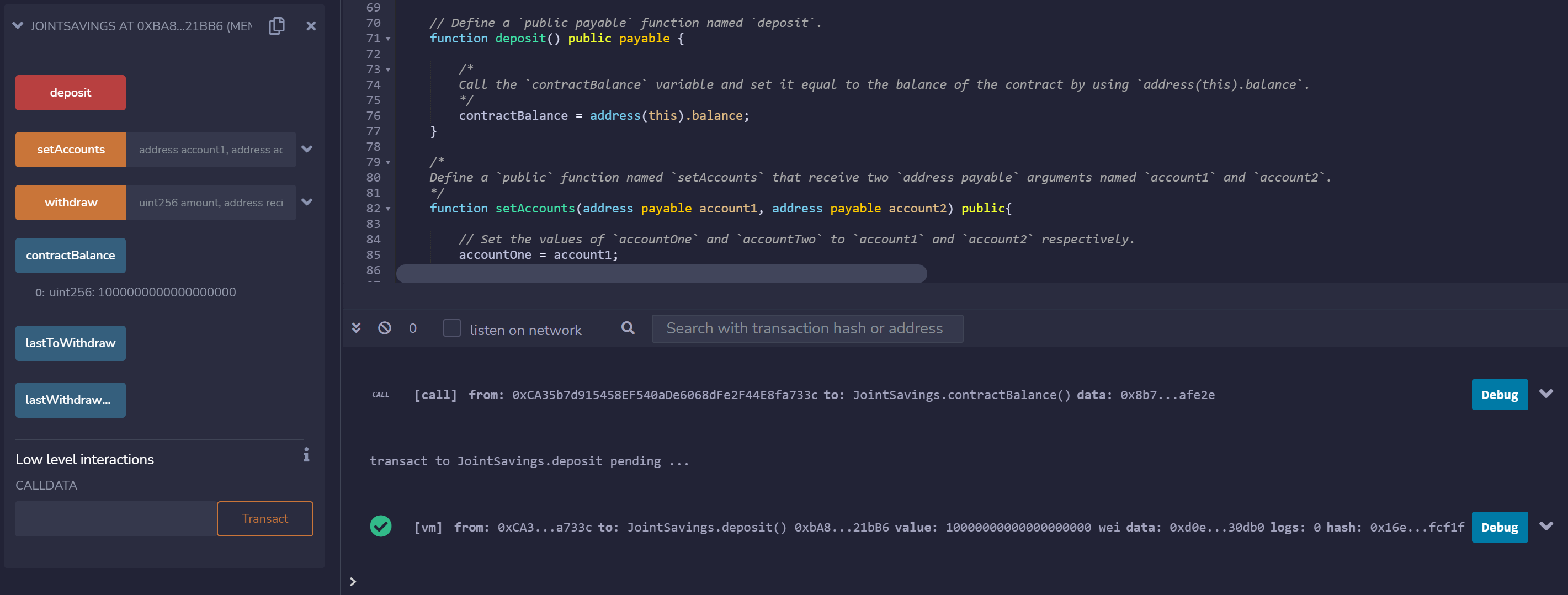Image resolution: width=1568 pixels, height=595 pixels.
Task: Debug the deposit transaction entry
Action: point(1499,527)
